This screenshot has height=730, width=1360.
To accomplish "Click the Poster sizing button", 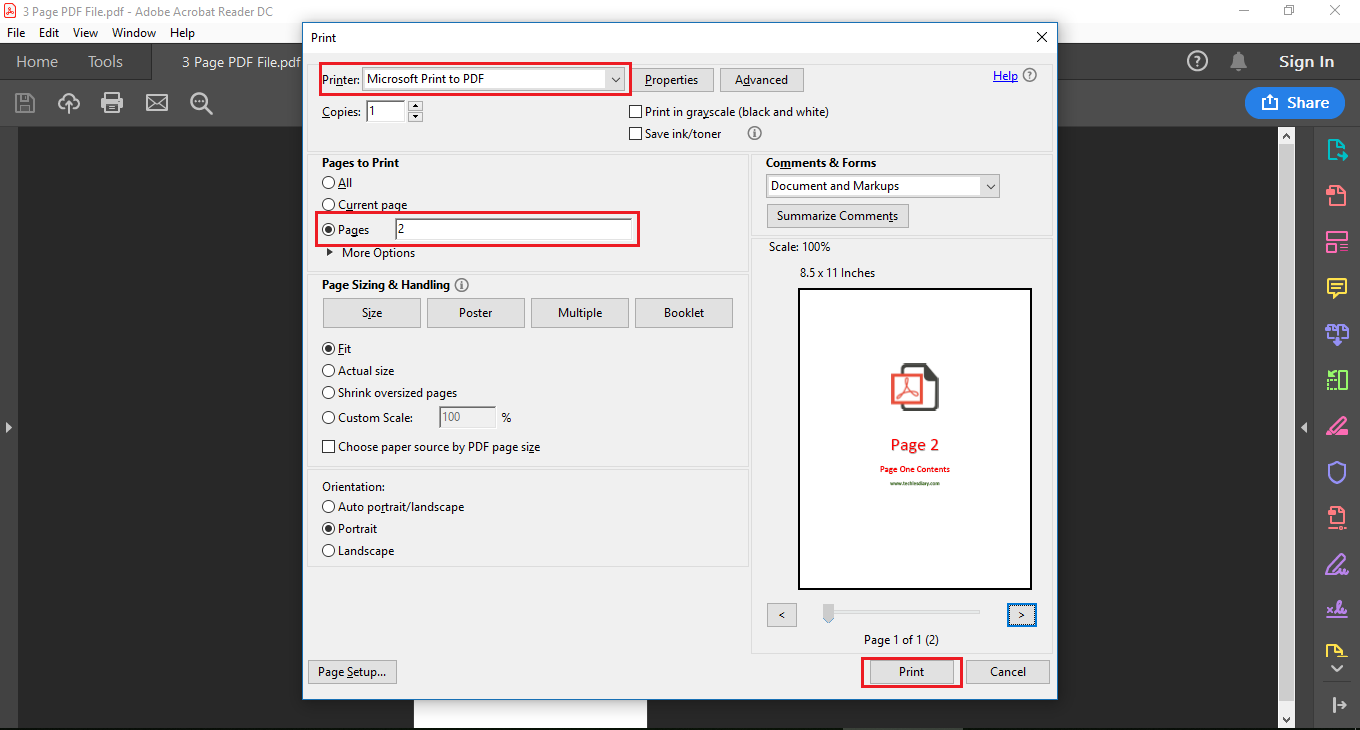I will pos(476,313).
